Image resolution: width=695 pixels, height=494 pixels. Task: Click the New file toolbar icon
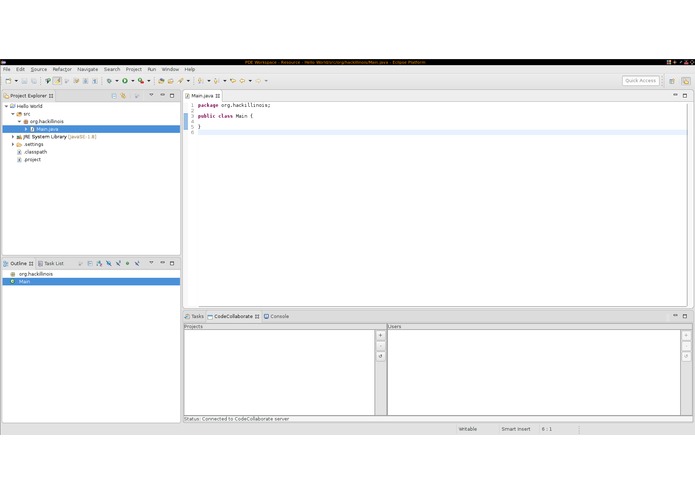click(x=8, y=81)
